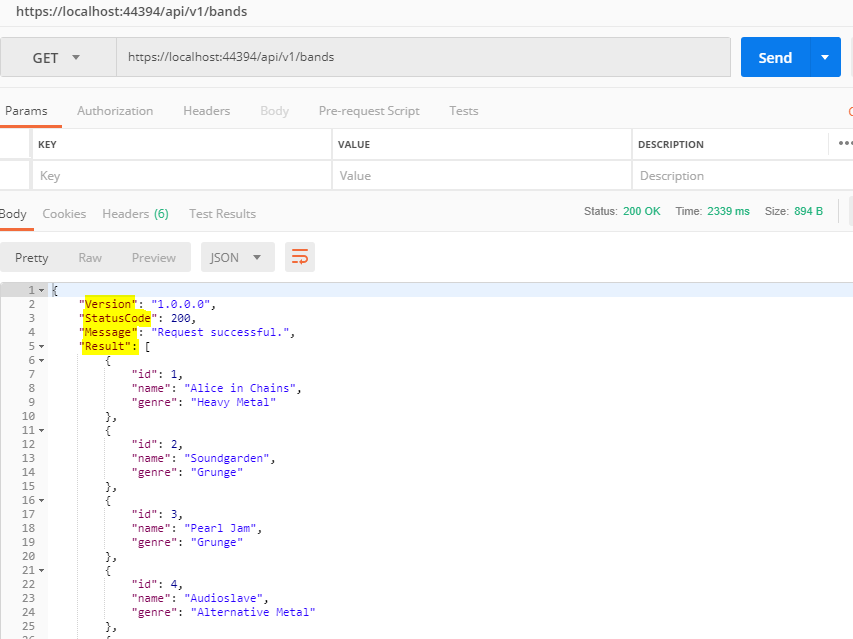The image size is (853, 639).
Task: Open the response Headers (6) tab
Action: tap(135, 214)
